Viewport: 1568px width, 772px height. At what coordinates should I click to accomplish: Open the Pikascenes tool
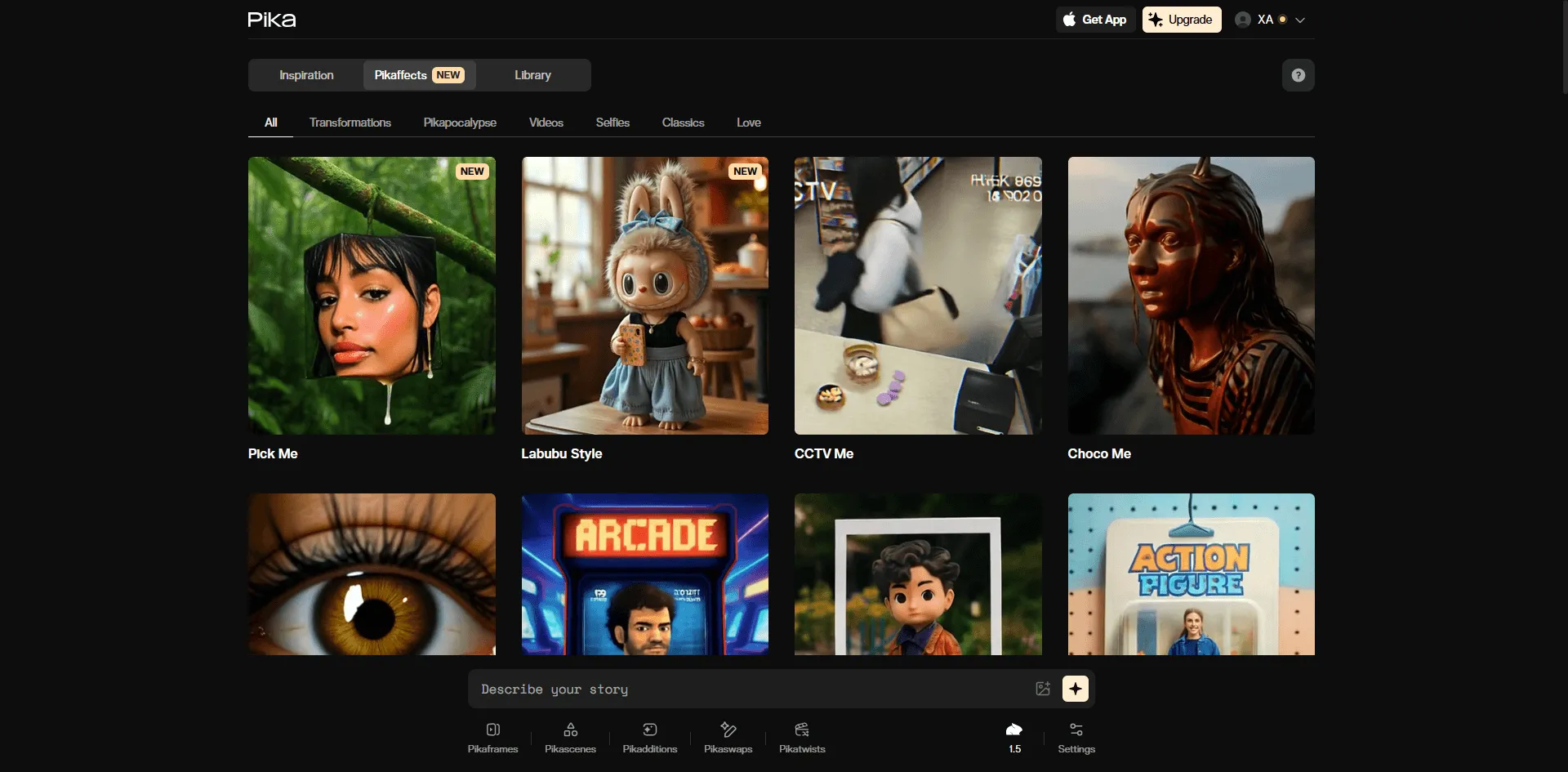pyautogui.click(x=570, y=737)
